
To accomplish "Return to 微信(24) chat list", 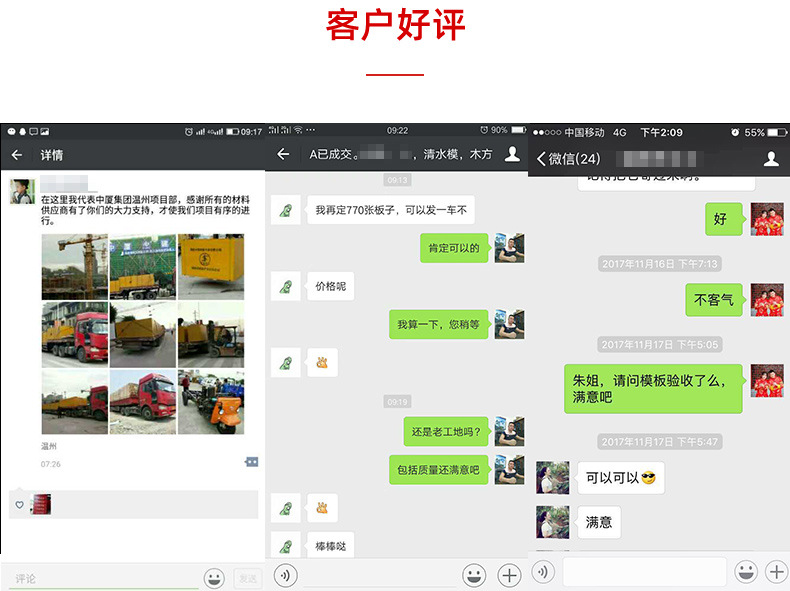I will pos(569,159).
